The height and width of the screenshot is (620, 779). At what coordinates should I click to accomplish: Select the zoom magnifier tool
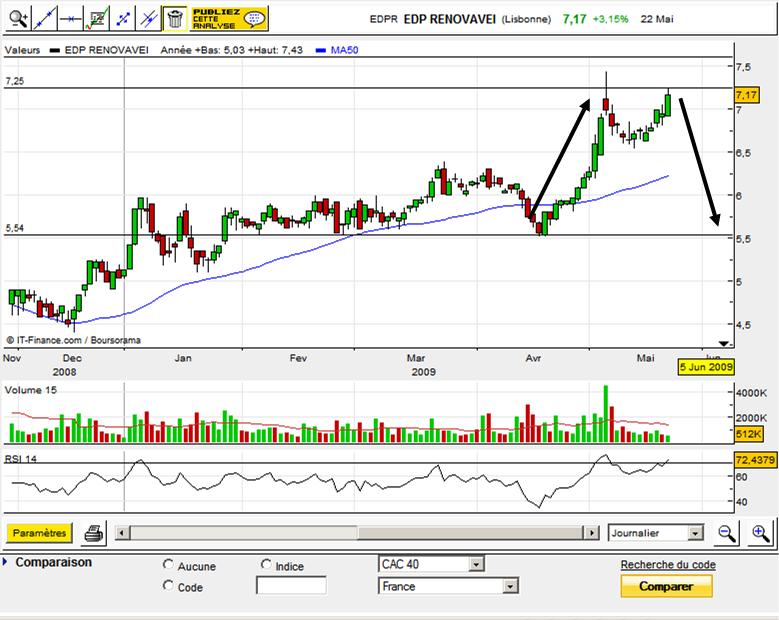click(18, 19)
